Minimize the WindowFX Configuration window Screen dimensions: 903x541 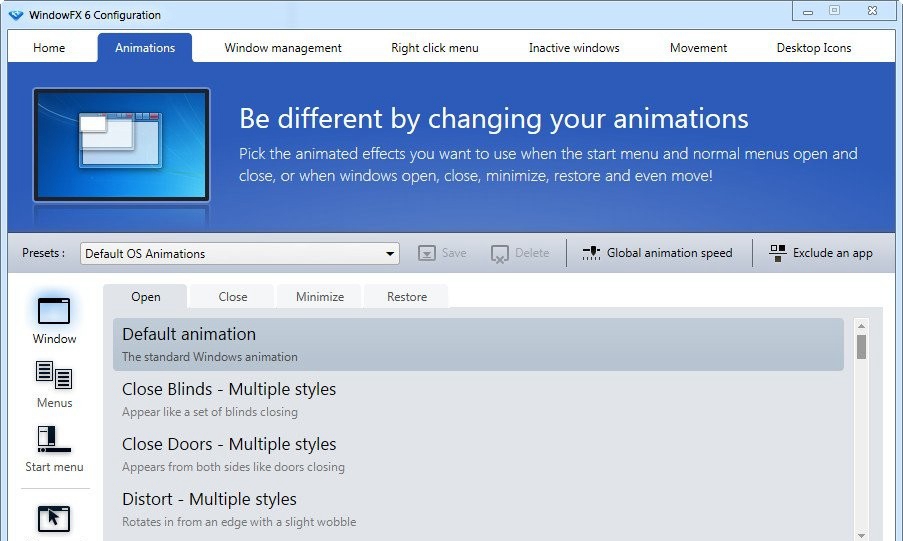tap(808, 12)
